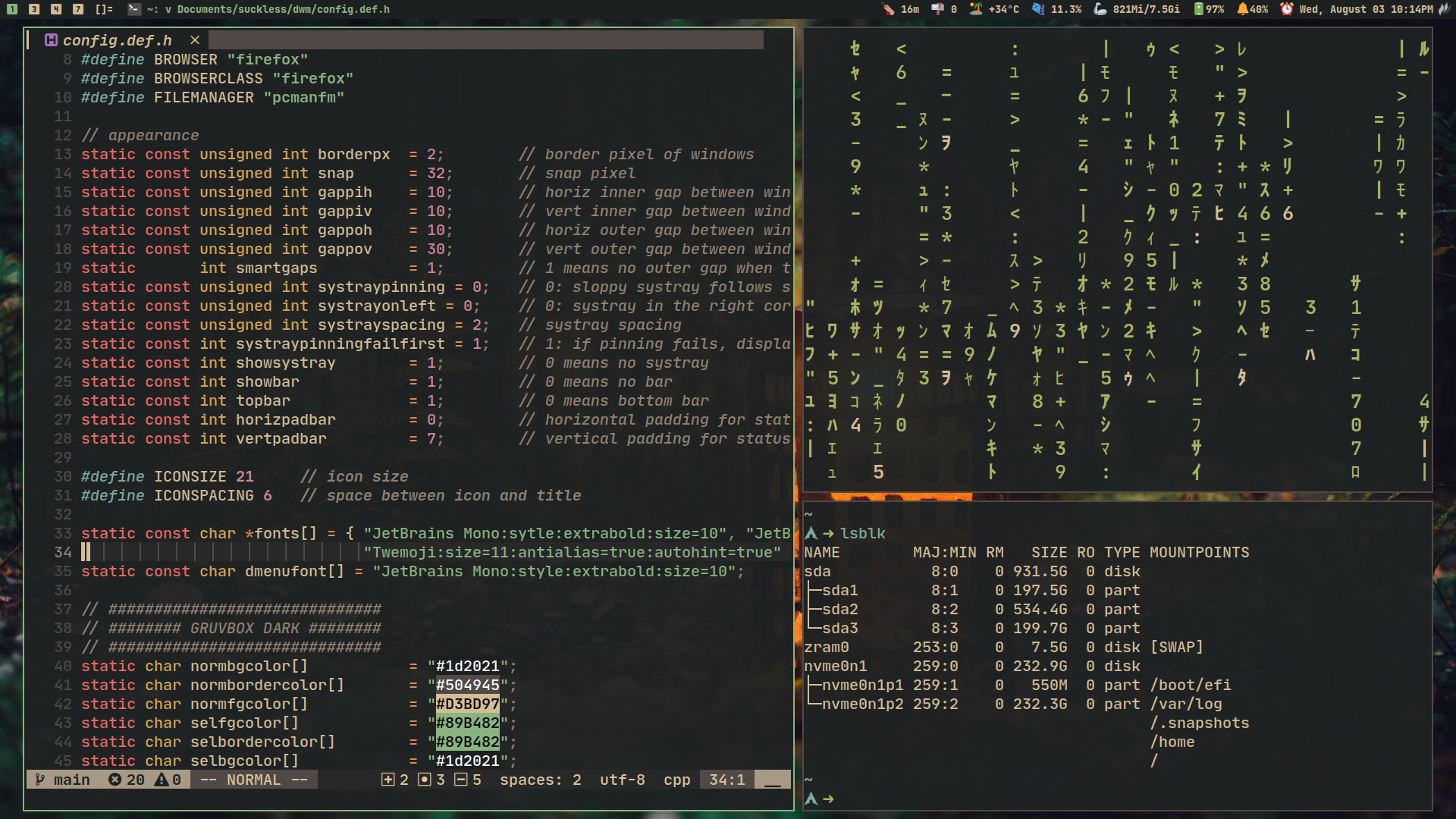Viewport: 1456px width, 819px height.
Task: Click the #D3BD97 highlighted color value
Action: pos(467,704)
